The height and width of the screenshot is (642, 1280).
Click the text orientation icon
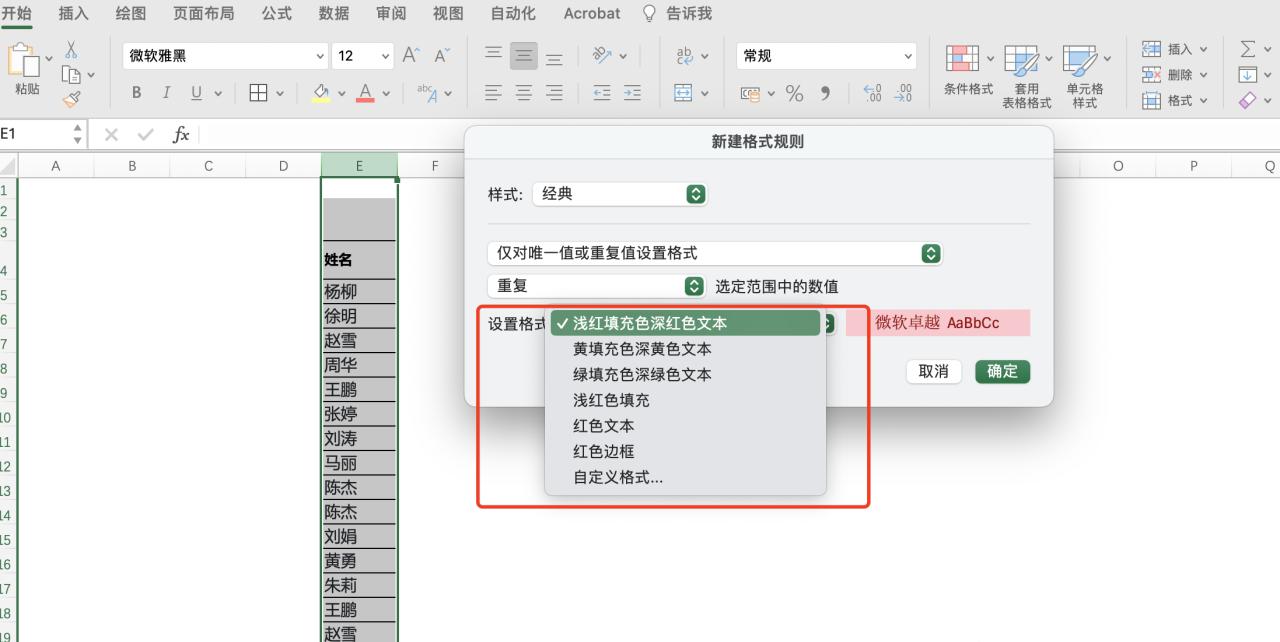(x=602, y=56)
